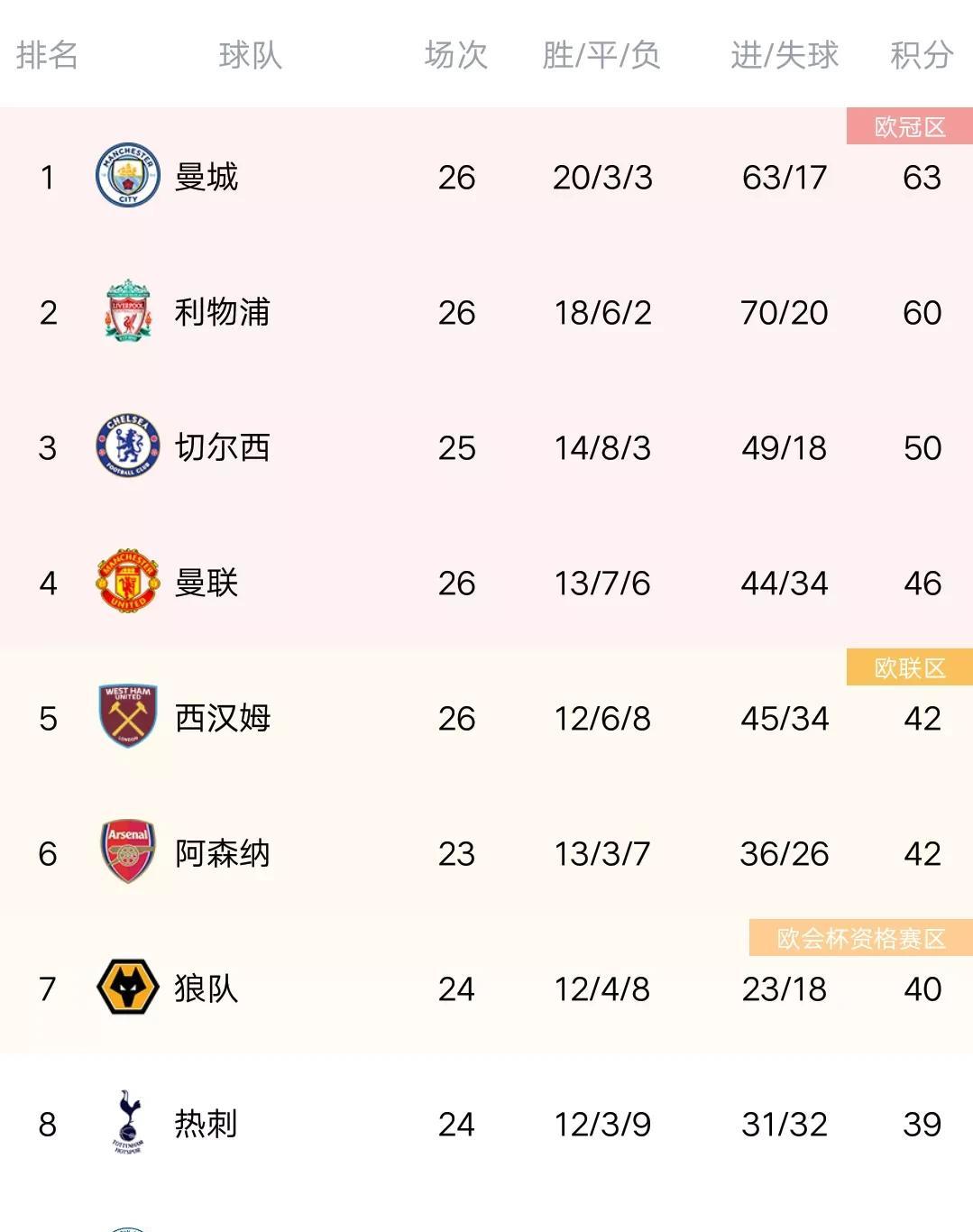Open the Wolves wolf-head logo
This screenshot has width=973, height=1232.
(128, 987)
